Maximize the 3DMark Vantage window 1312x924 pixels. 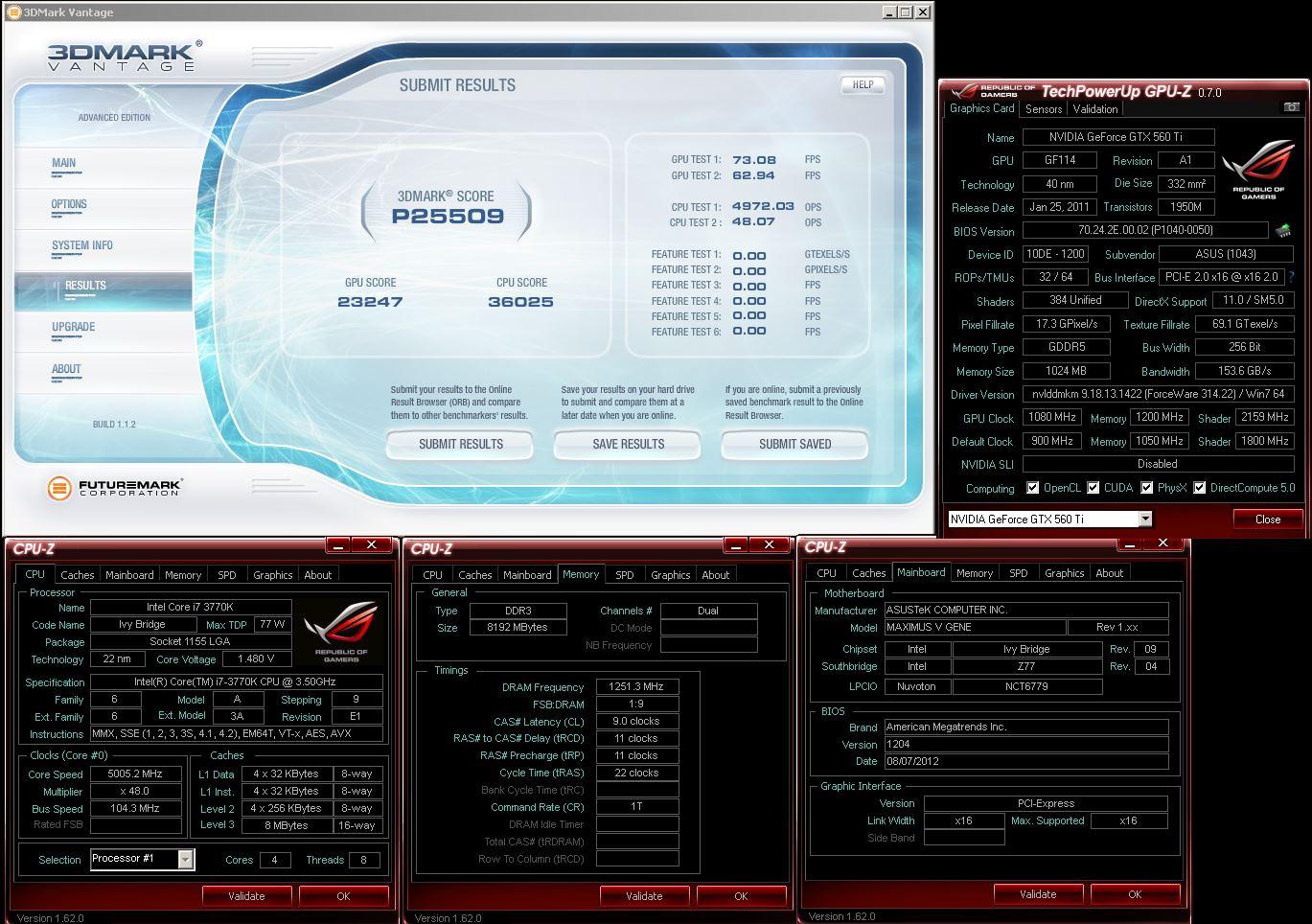click(906, 12)
